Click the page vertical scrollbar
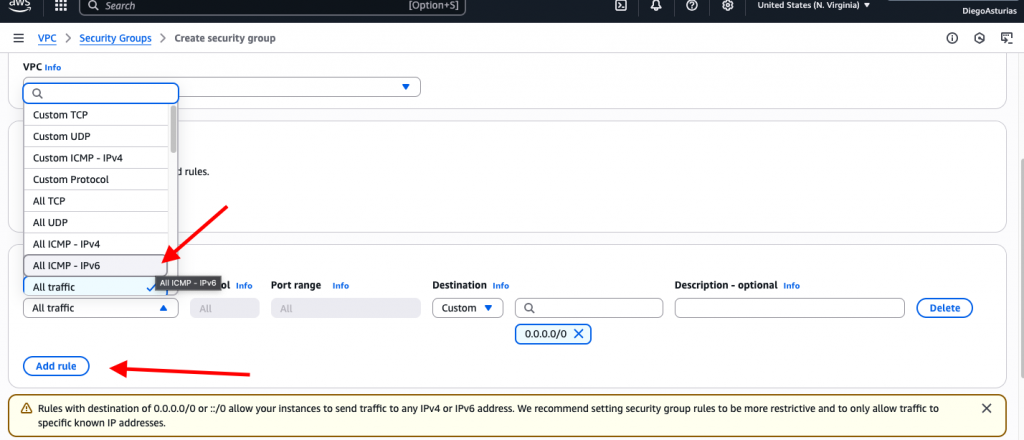Screen dimensions: 1024x440 pyautogui.click(x=1020, y=268)
